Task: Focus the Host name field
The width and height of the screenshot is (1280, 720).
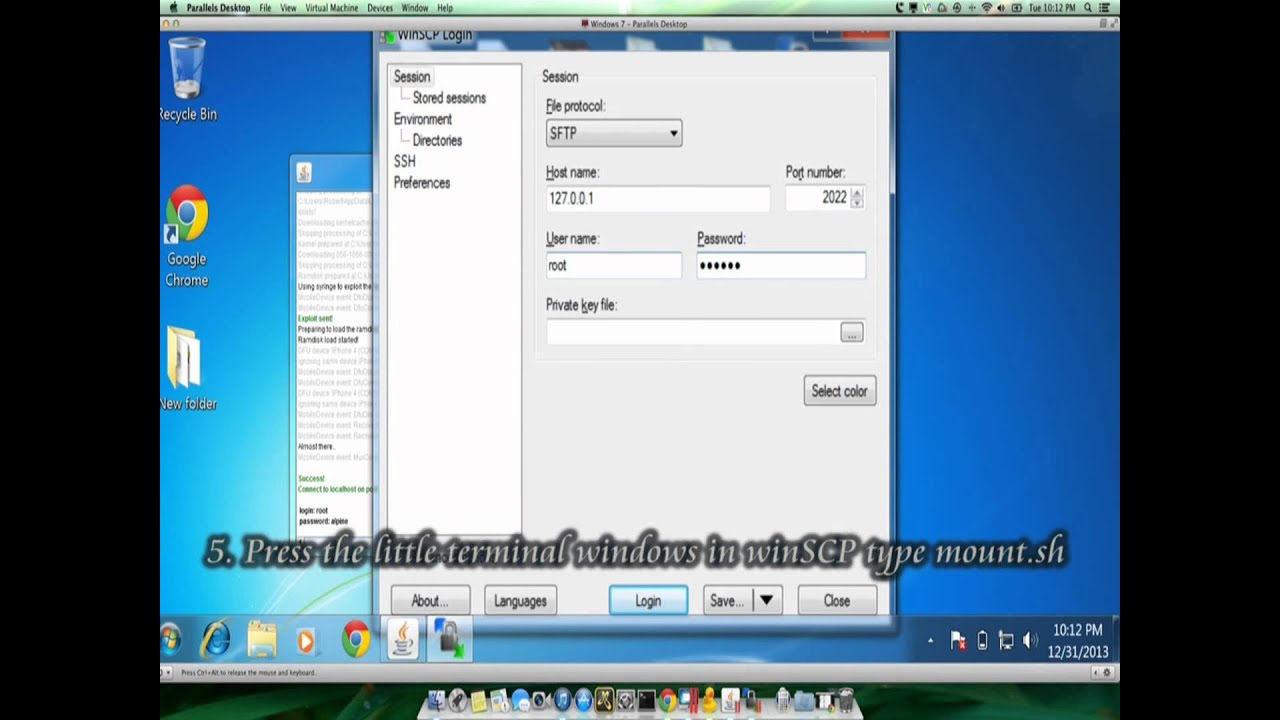Action: click(658, 198)
